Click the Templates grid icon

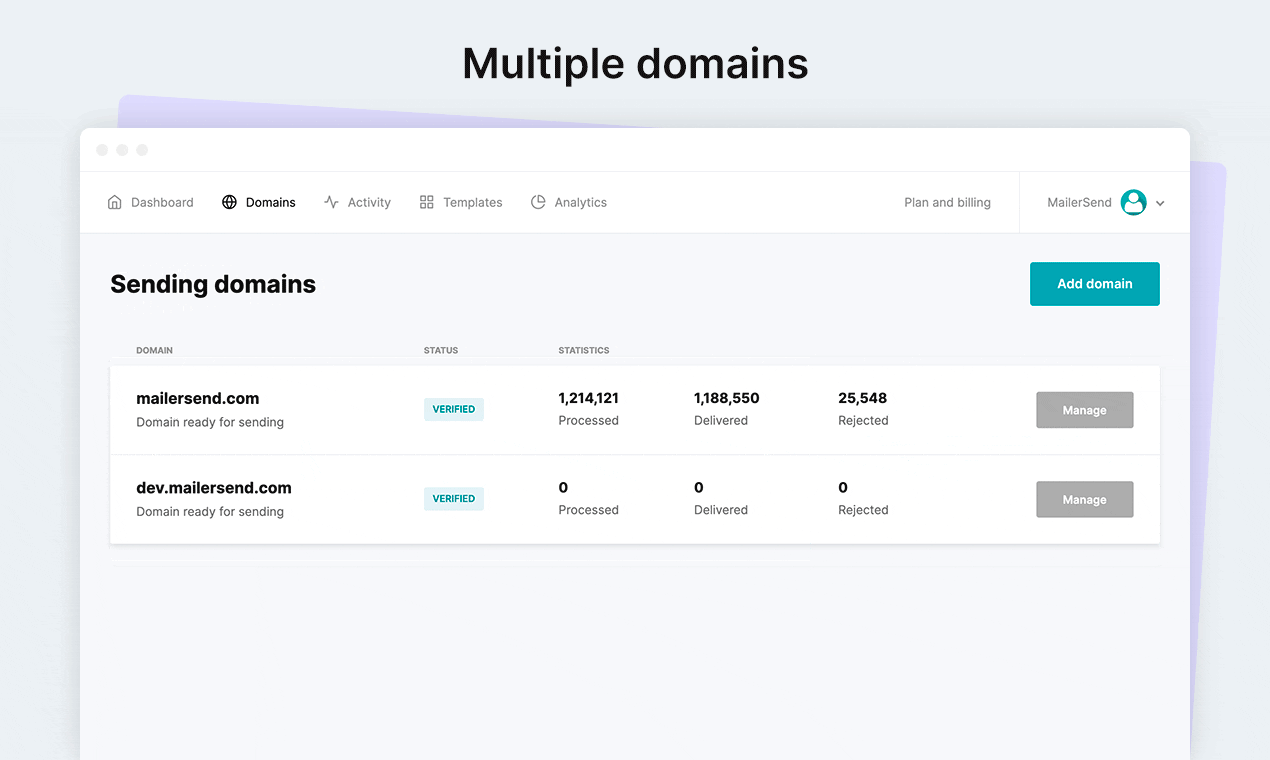426,202
